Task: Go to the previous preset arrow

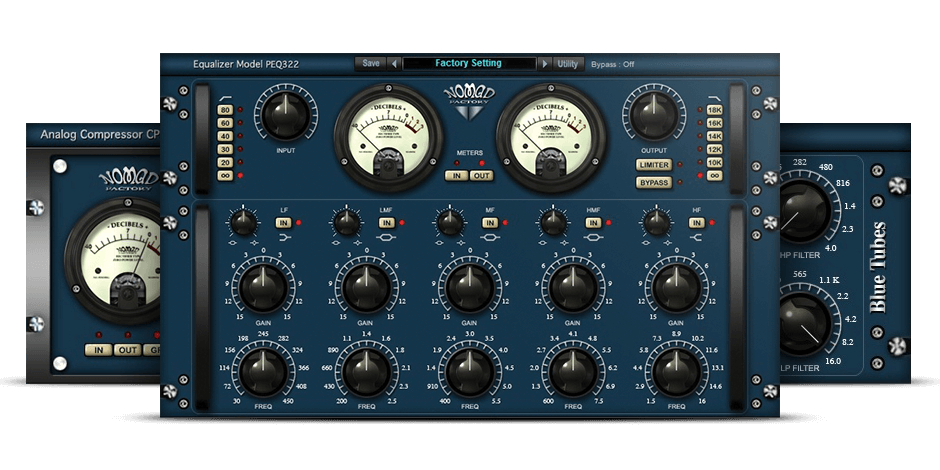Action: (x=394, y=64)
